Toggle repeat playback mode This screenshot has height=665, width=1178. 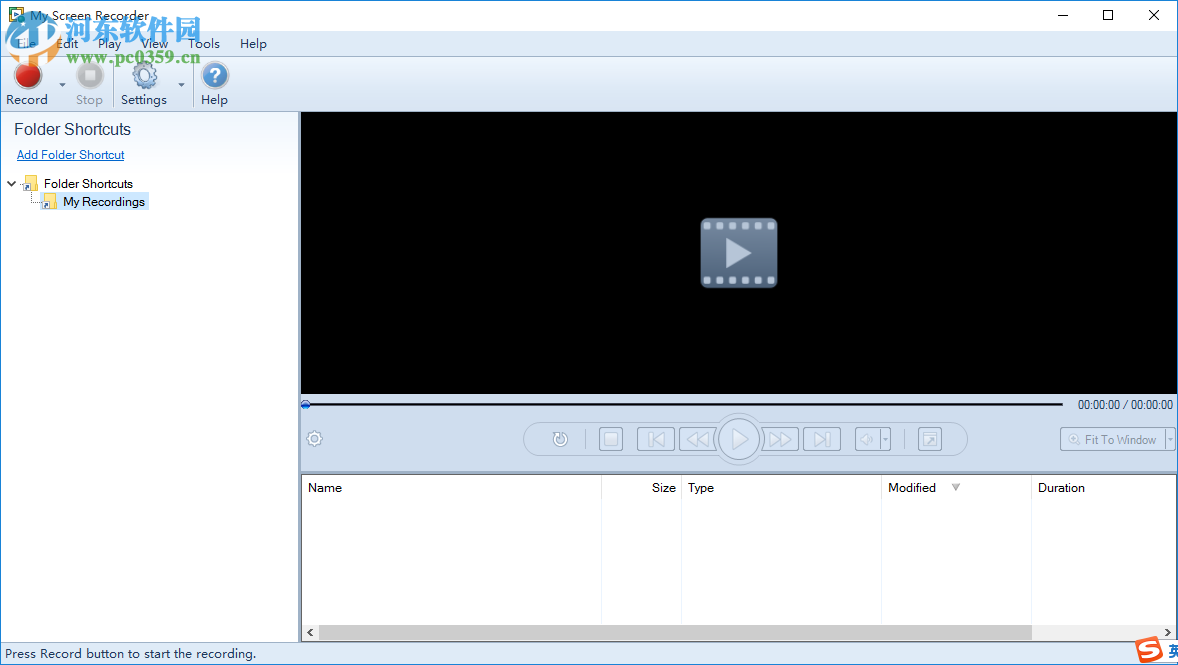point(560,438)
